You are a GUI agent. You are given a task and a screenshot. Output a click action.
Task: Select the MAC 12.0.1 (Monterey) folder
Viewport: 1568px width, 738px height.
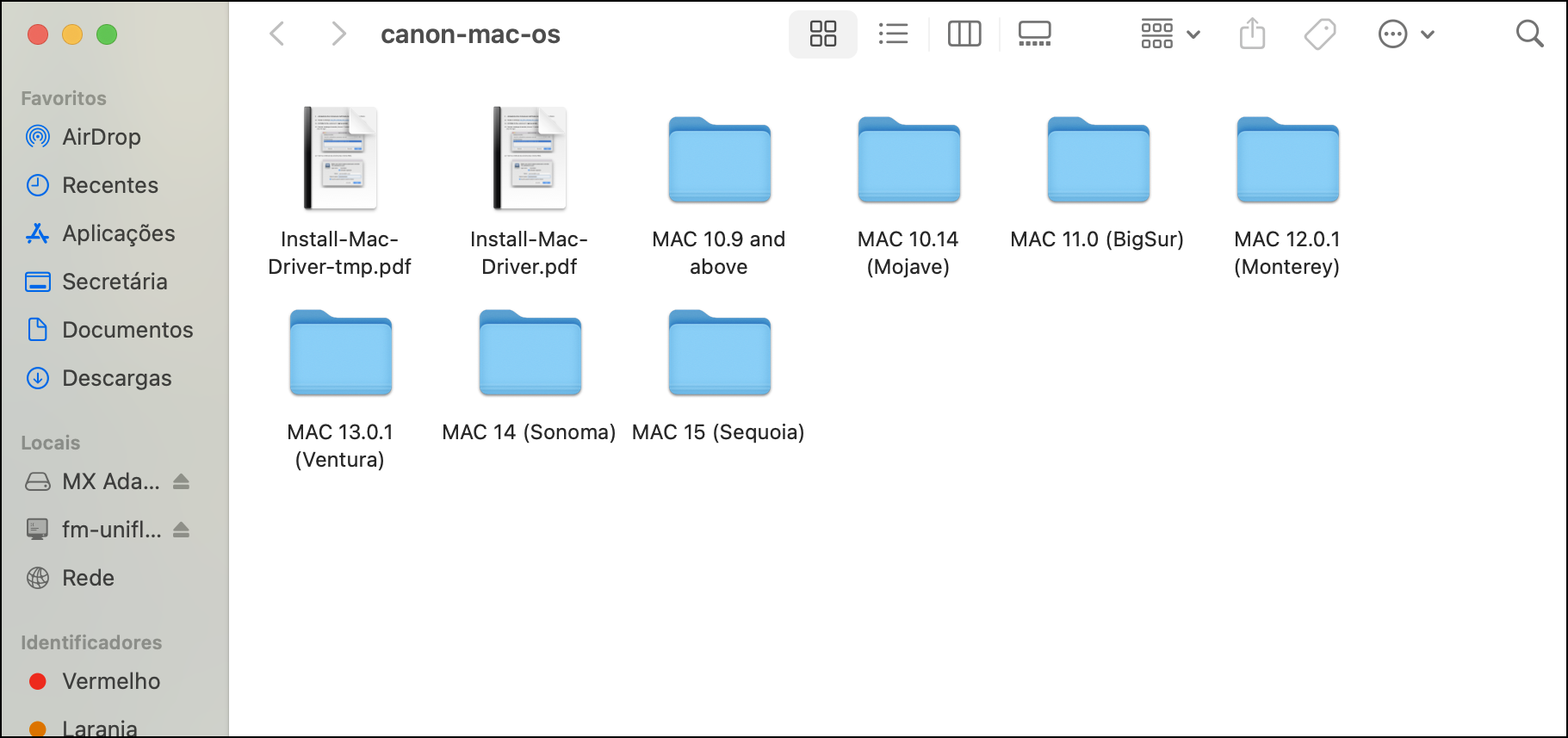point(1287,196)
